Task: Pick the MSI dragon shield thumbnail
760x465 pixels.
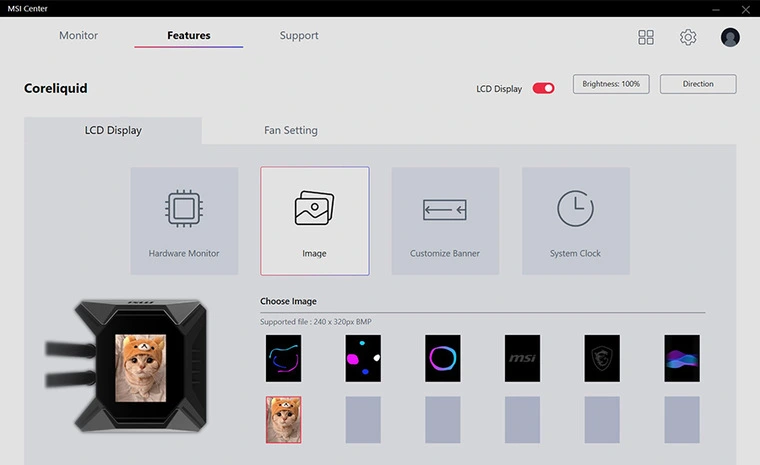Action: pos(602,358)
